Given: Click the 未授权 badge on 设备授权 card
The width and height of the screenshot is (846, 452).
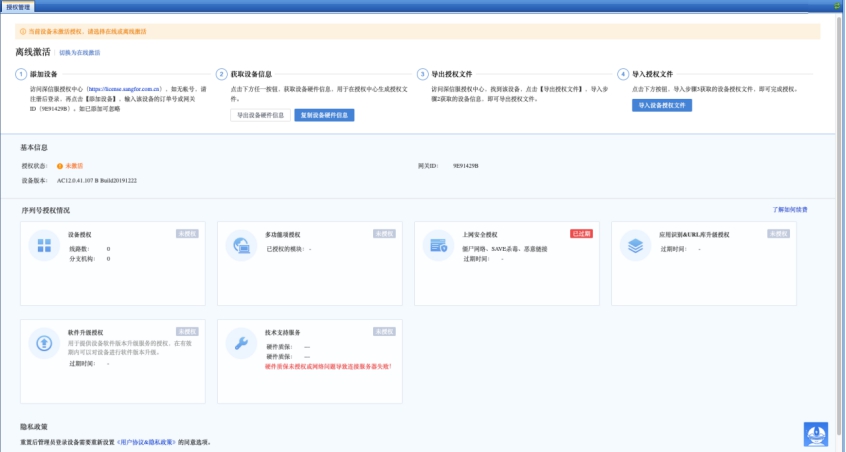Looking at the screenshot, I should tap(187, 233).
